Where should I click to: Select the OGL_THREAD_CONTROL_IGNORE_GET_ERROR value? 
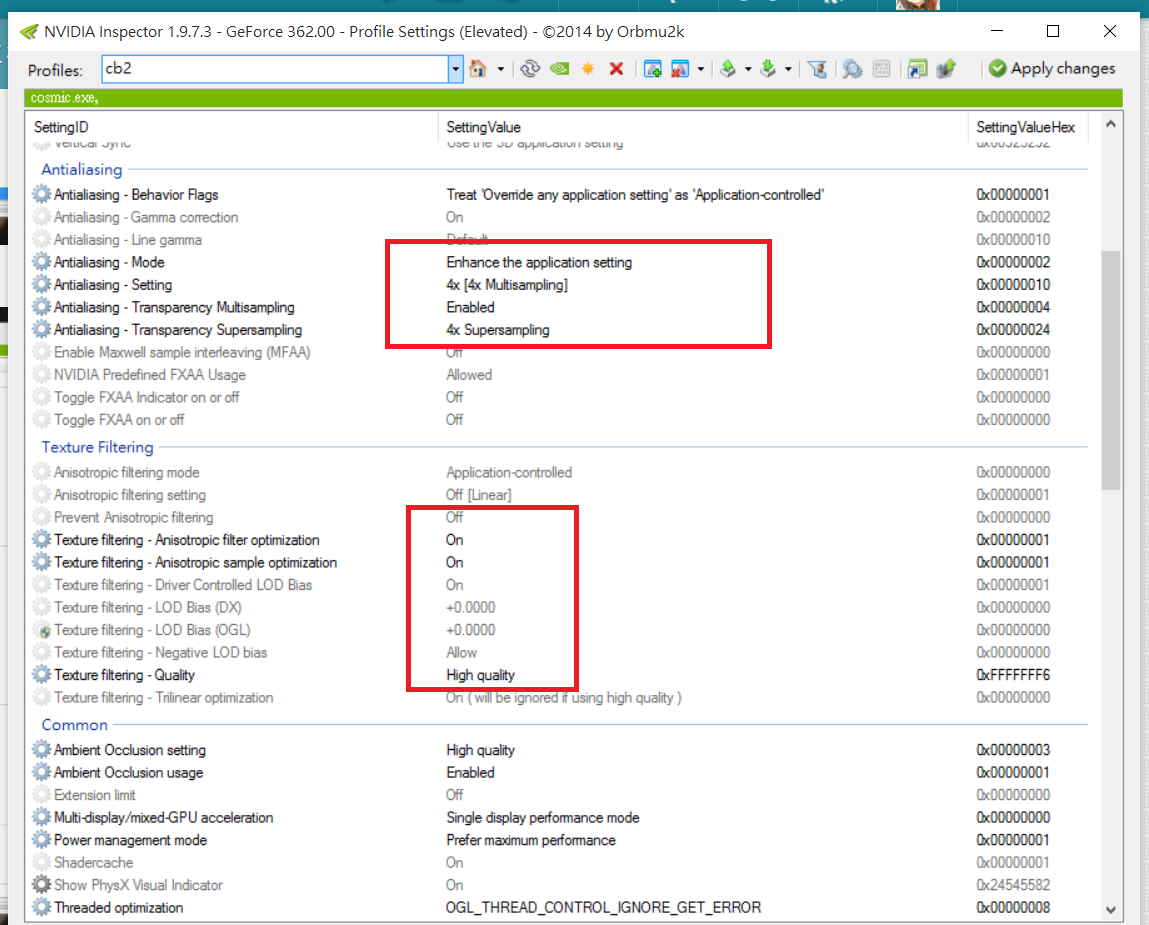click(603, 907)
